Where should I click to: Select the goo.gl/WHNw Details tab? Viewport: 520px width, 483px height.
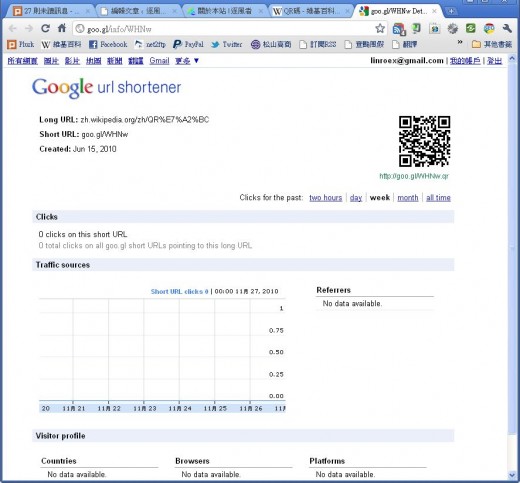(x=397, y=11)
